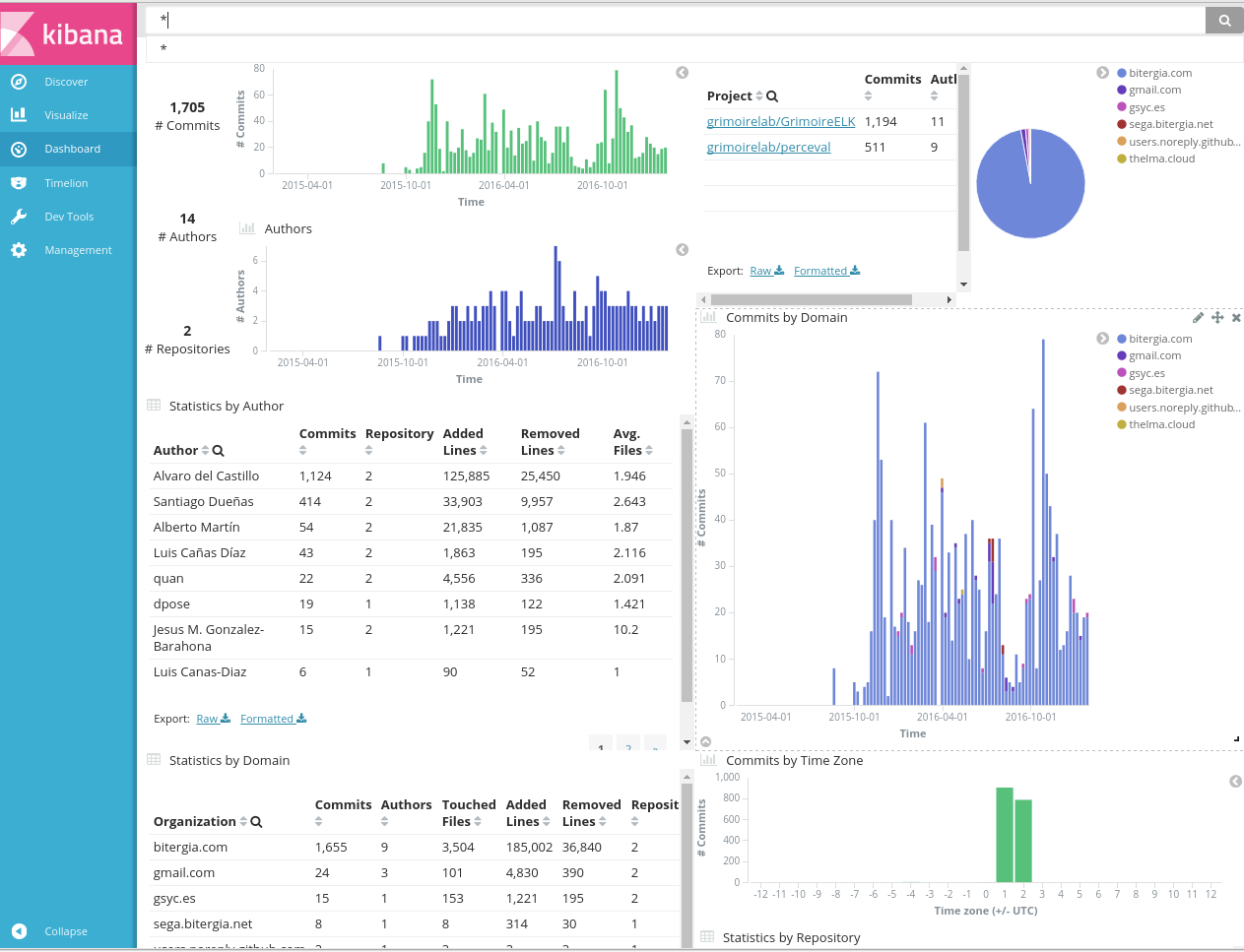Click the table icon beside Statistics by Author
This screenshot has width=1244, height=952.
(x=155, y=405)
